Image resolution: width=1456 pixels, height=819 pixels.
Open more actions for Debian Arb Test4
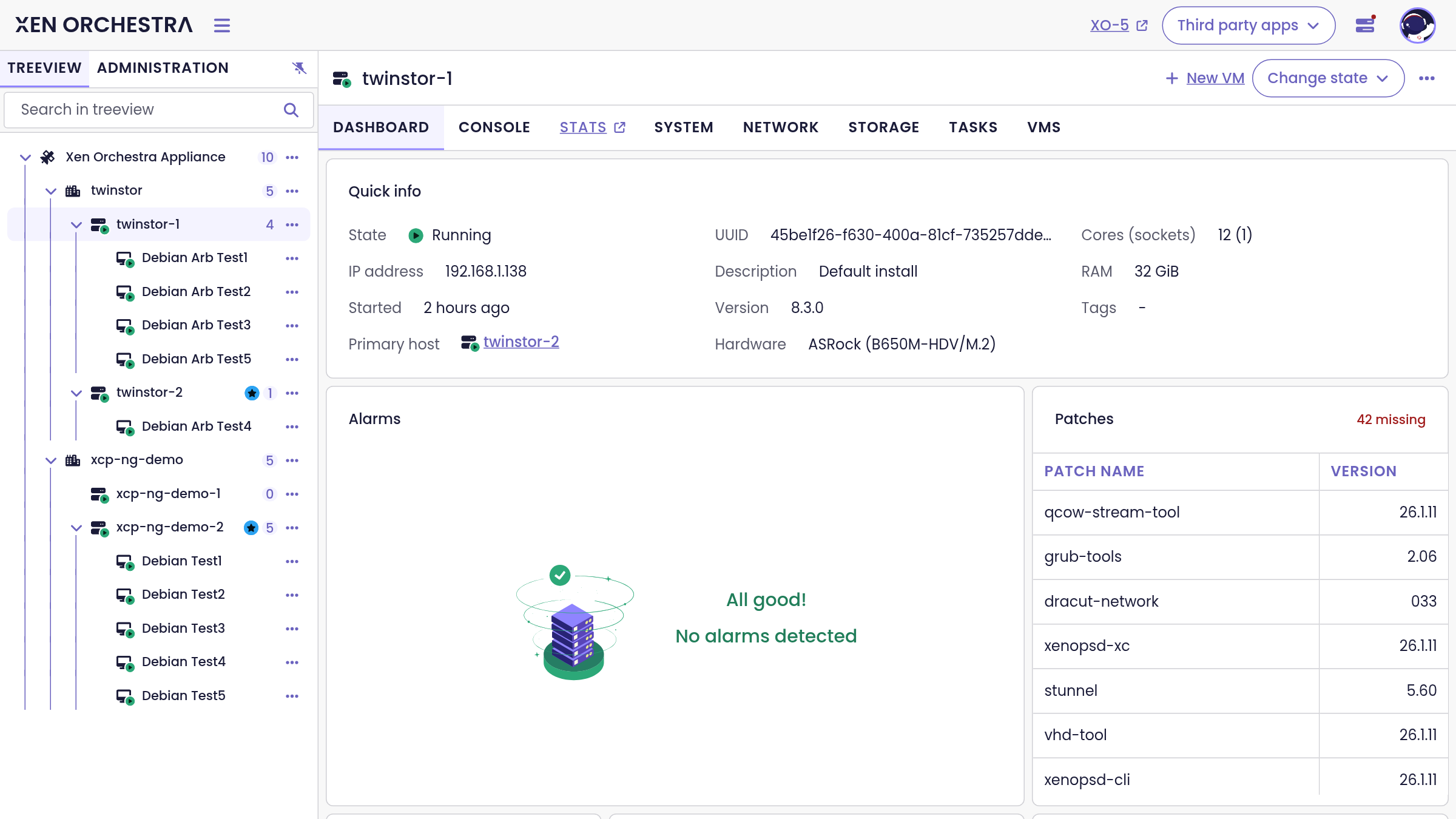292,427
